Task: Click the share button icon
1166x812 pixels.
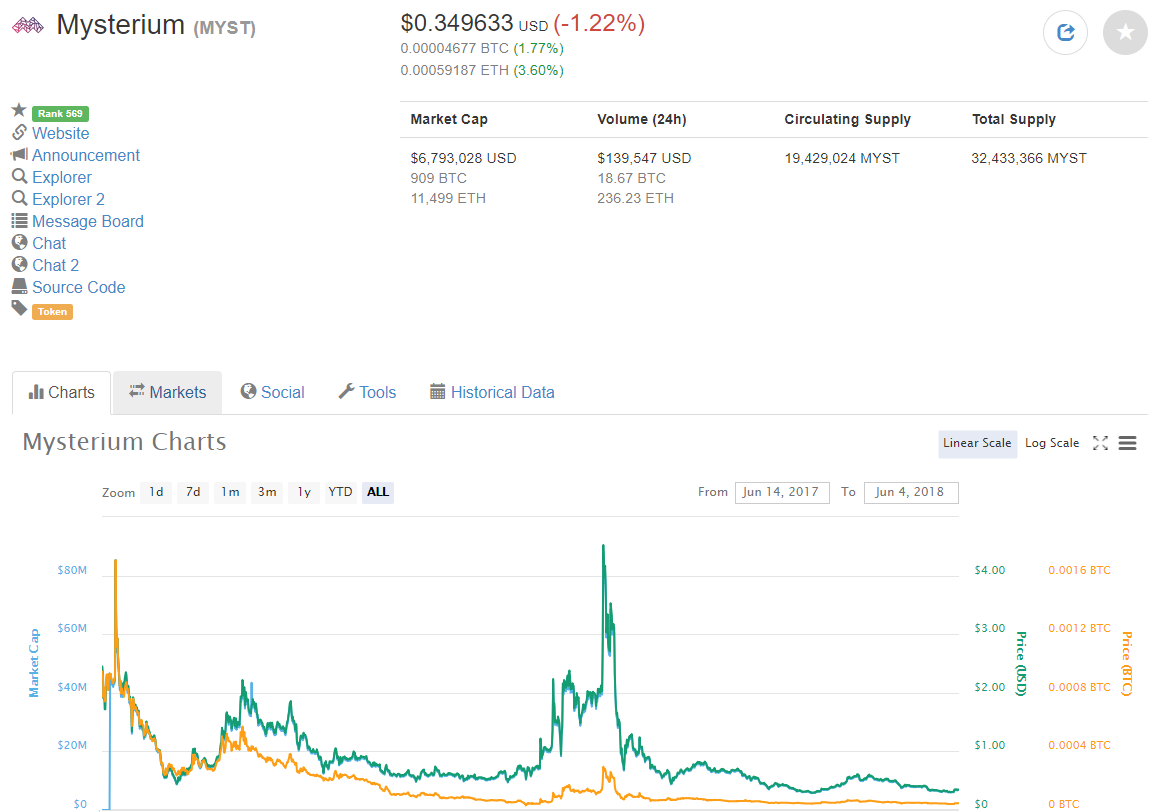Action: [x=1065, y=33]
